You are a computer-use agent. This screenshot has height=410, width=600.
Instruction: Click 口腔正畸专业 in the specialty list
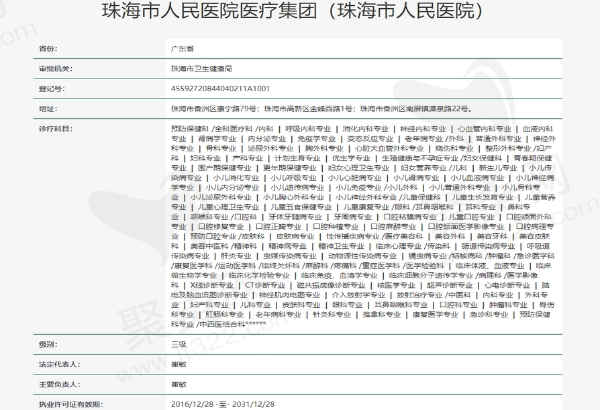[x=278, y=227]
